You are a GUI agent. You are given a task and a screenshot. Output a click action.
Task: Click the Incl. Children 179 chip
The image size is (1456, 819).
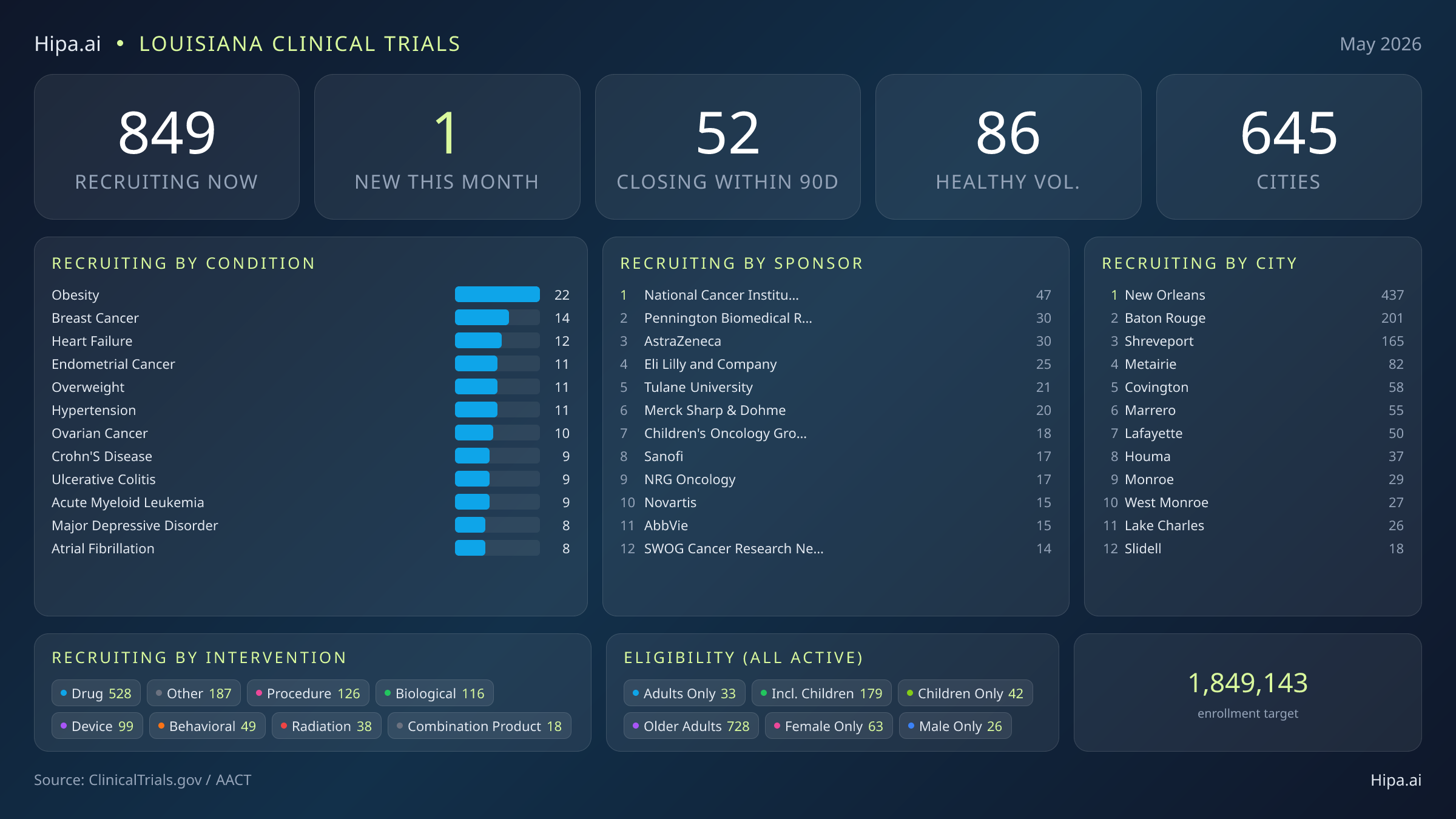point(821,693)
